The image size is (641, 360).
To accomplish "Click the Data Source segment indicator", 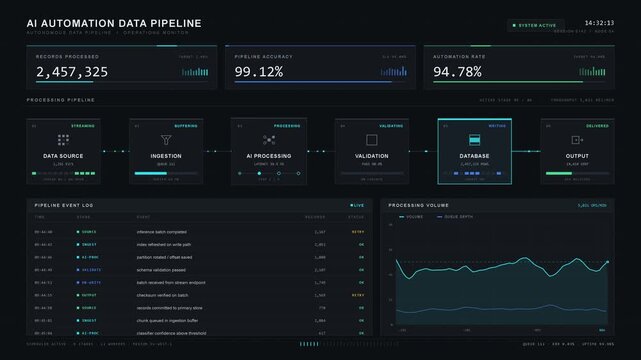I will (63, 173).
